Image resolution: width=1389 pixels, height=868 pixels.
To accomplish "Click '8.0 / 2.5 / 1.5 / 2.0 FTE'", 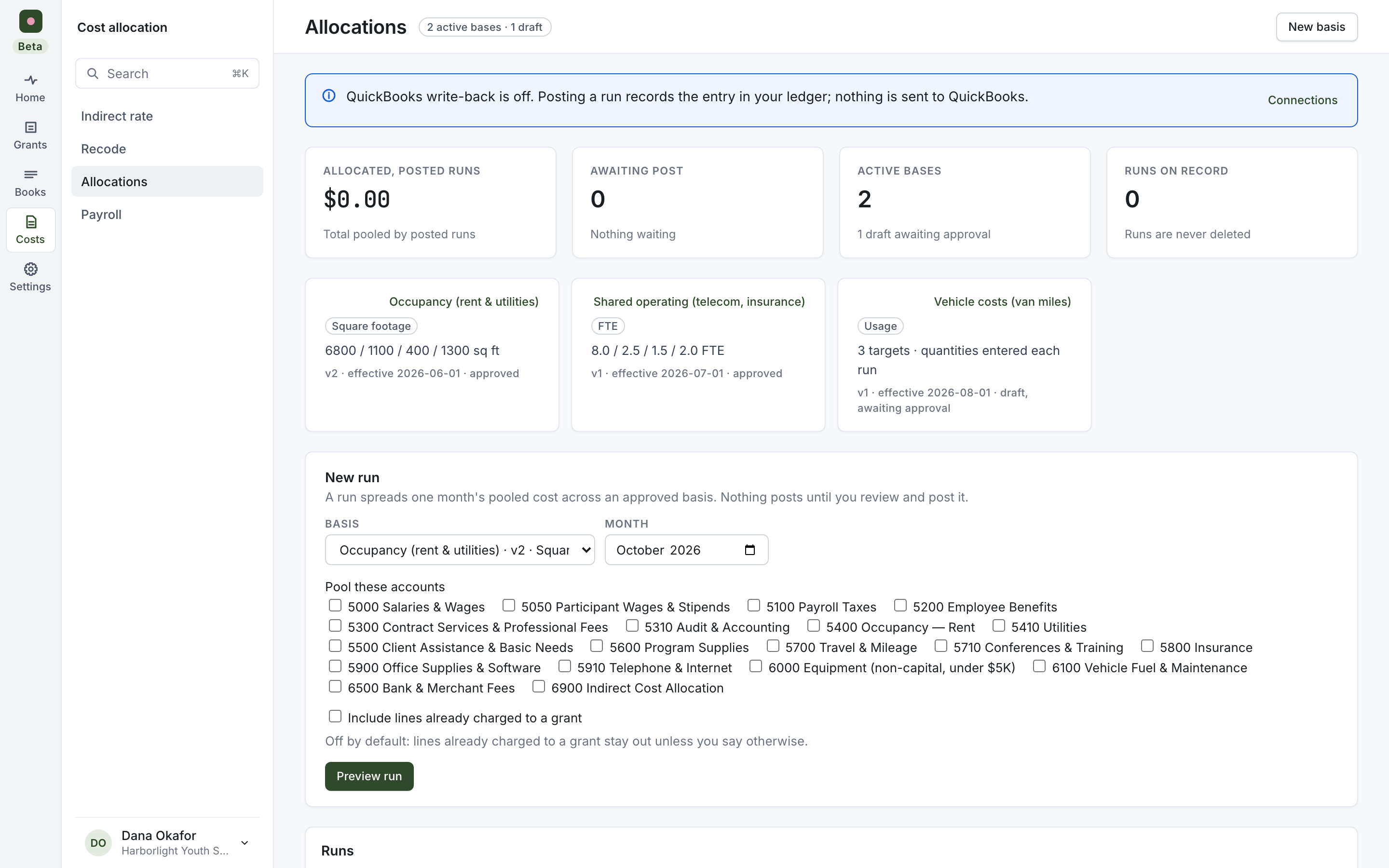I will click(x=657, y=350).
